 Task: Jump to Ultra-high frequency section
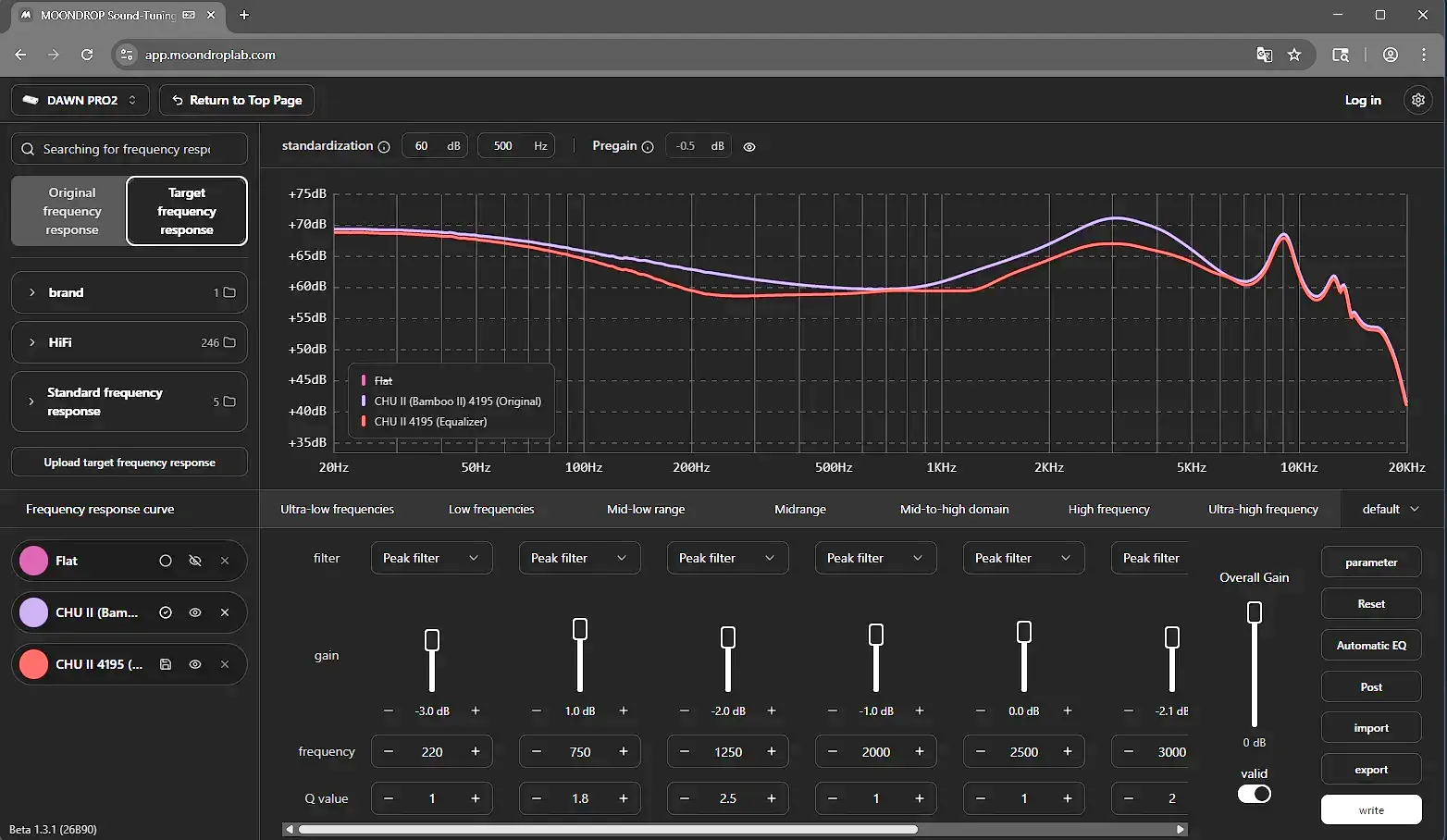coord(1263,509)
